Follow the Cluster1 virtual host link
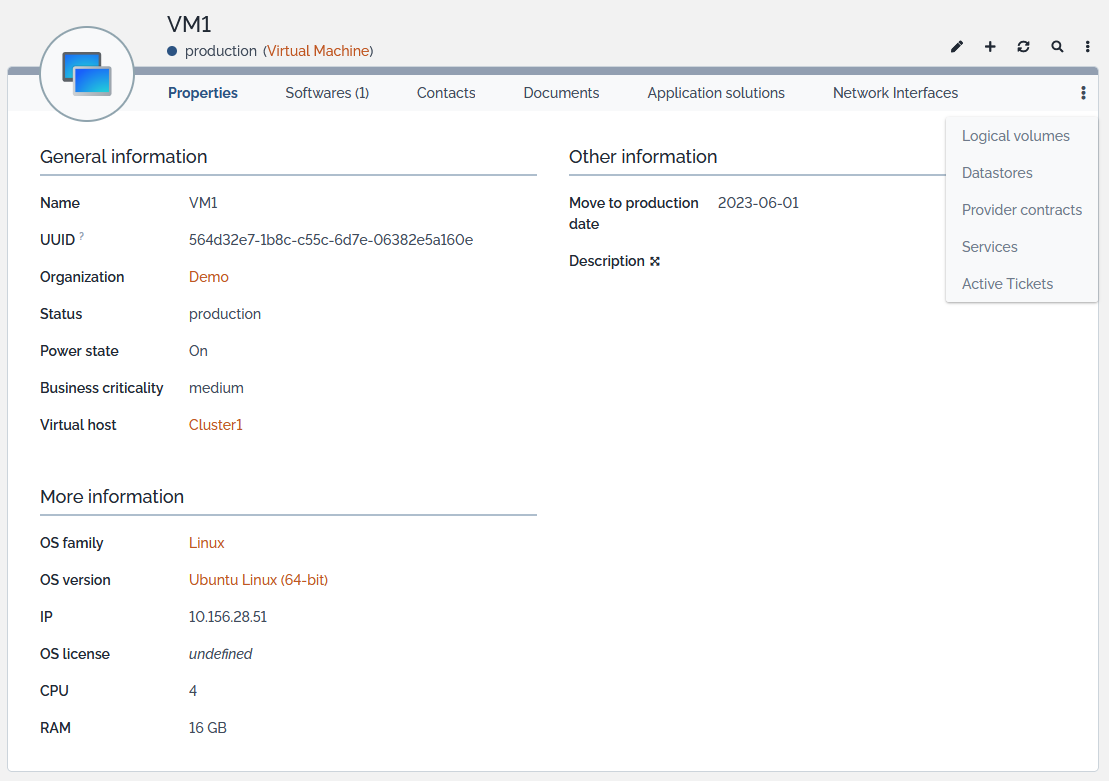 point(215,425)
